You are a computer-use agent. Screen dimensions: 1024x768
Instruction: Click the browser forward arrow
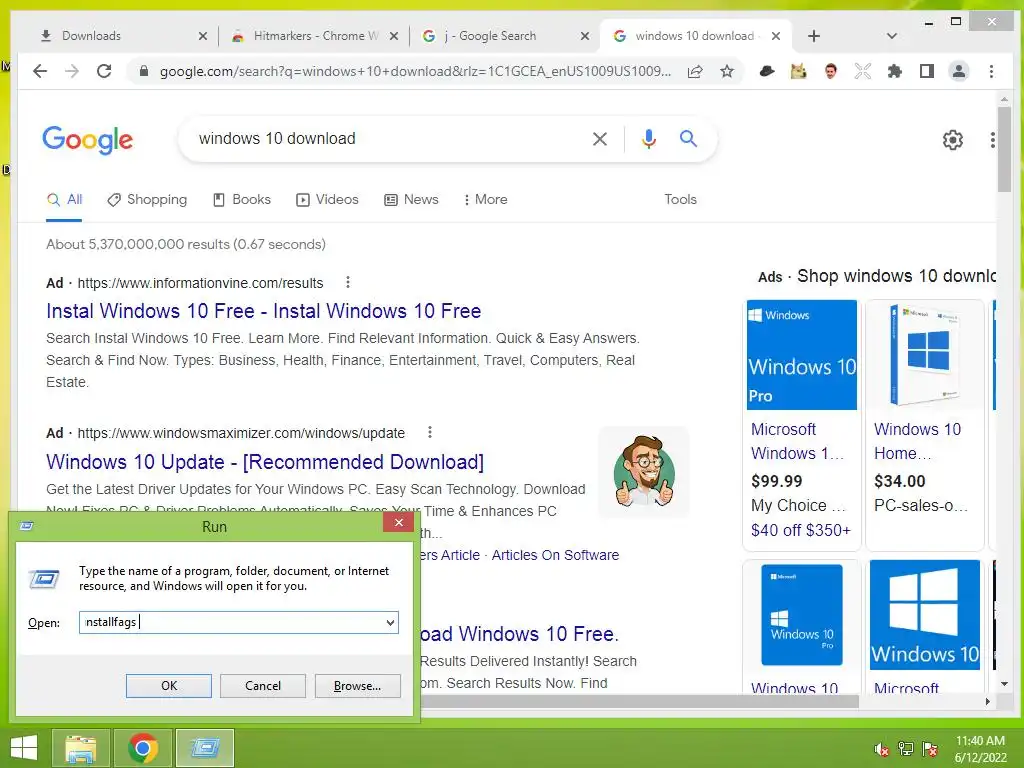tap(72, 71)
